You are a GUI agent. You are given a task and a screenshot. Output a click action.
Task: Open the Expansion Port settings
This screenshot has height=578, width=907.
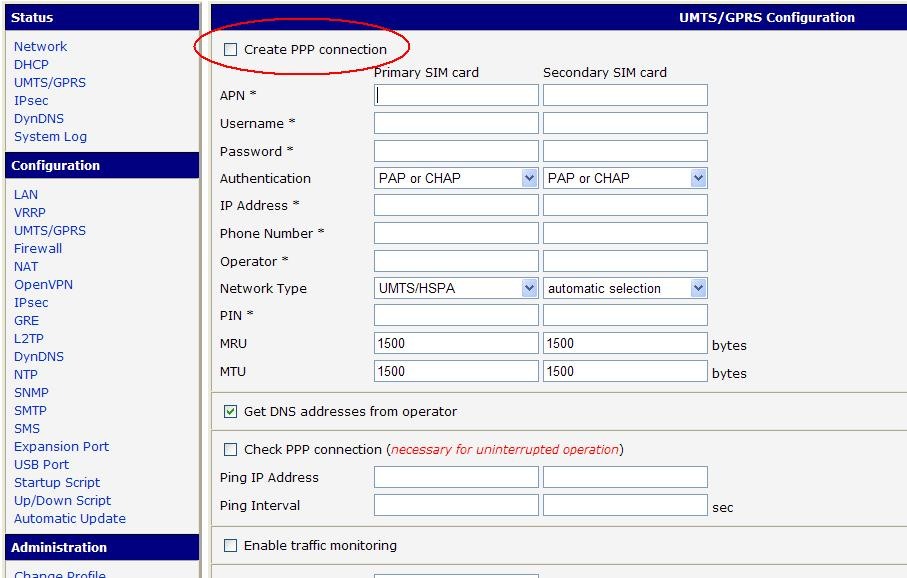pos(61,447)
